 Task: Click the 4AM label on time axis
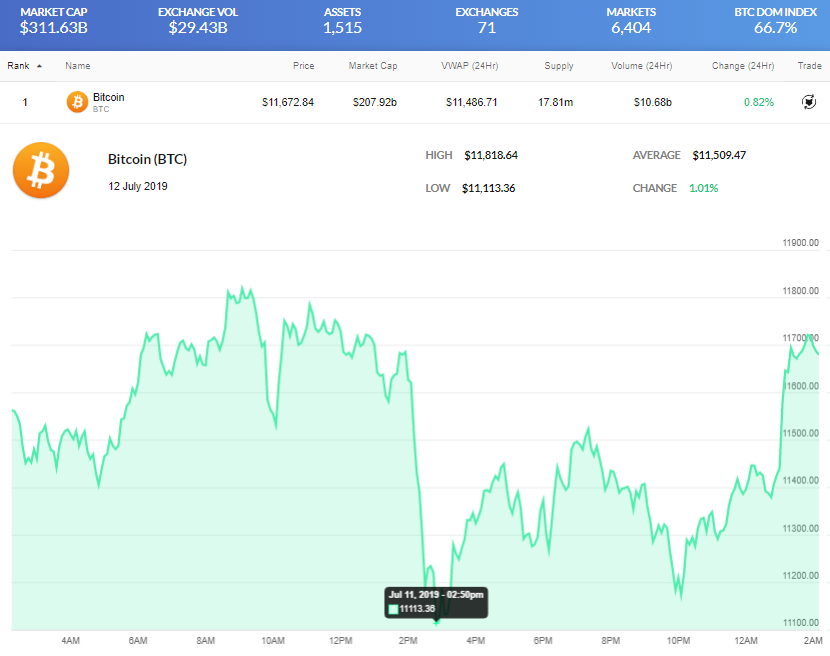tap(70, 641)
